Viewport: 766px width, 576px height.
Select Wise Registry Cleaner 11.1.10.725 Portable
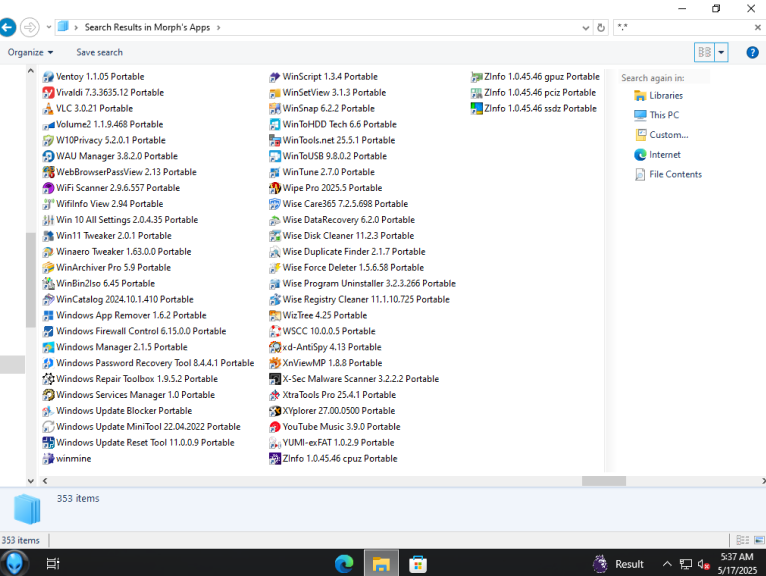[359, 299]
